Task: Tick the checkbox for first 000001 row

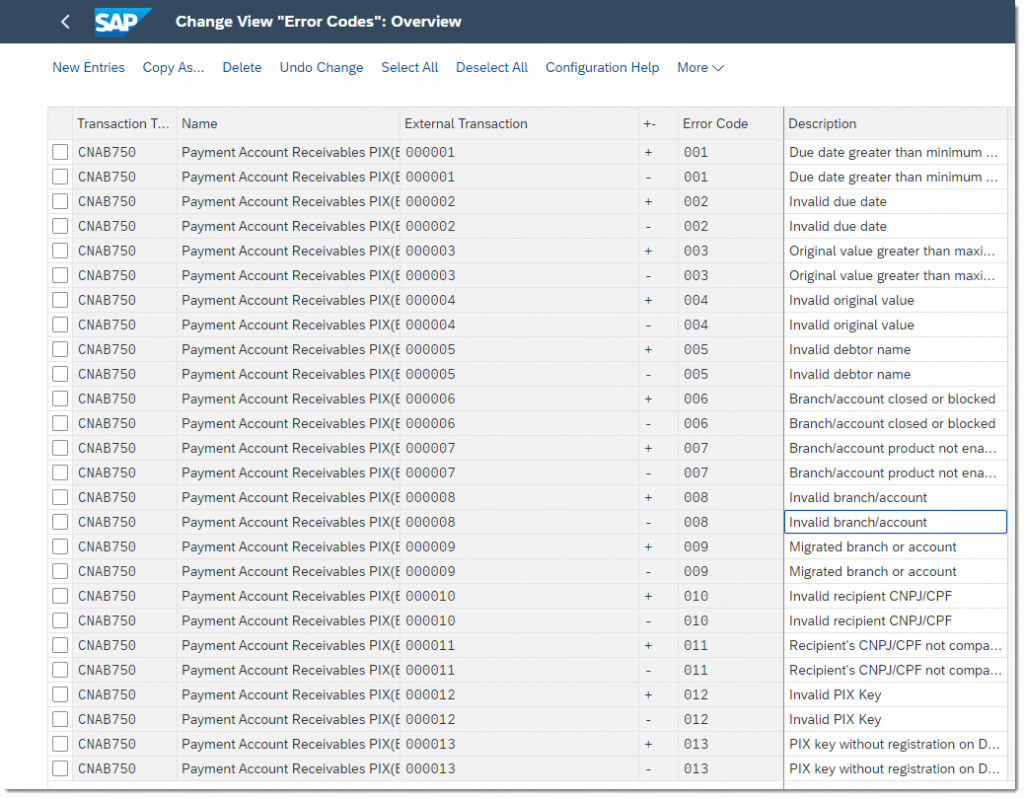Action: click(x=60, y=152)
